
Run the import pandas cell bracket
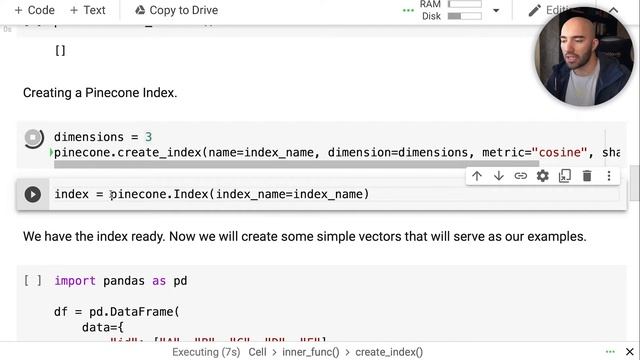point(33,281)
